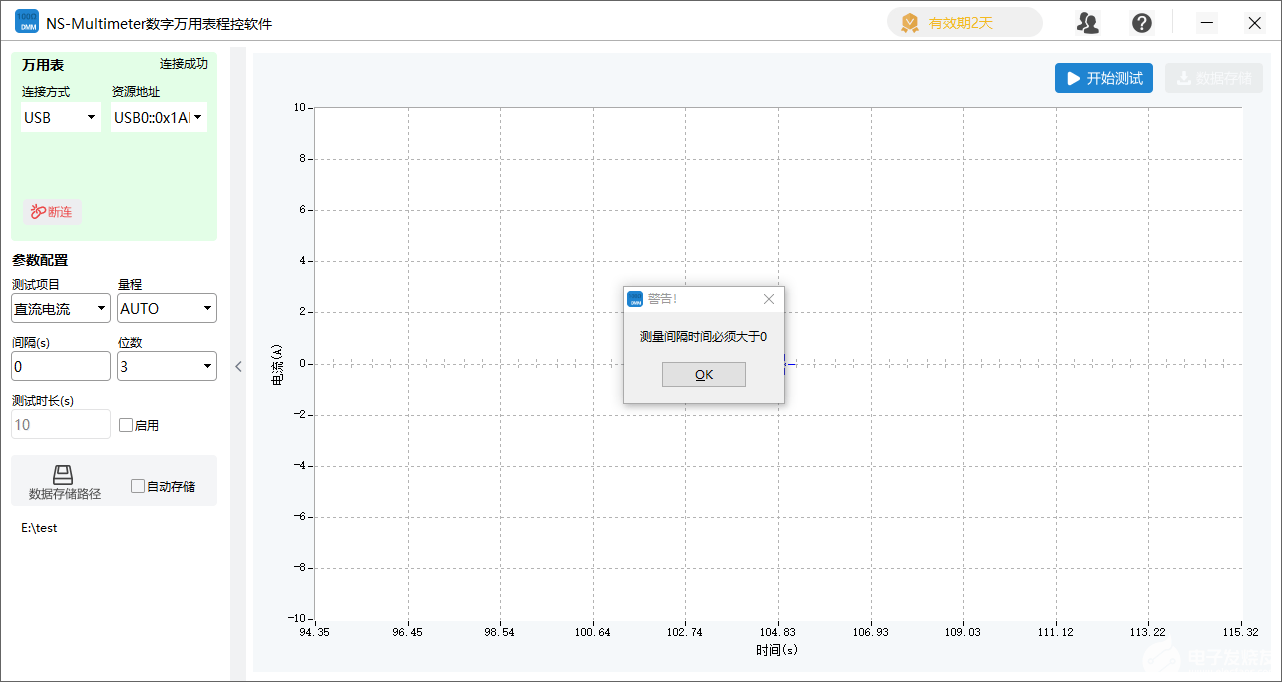The width and height of the screenshot is (1282, 682).
Task: Click the user account icon in title bar
Action: 1088,23
